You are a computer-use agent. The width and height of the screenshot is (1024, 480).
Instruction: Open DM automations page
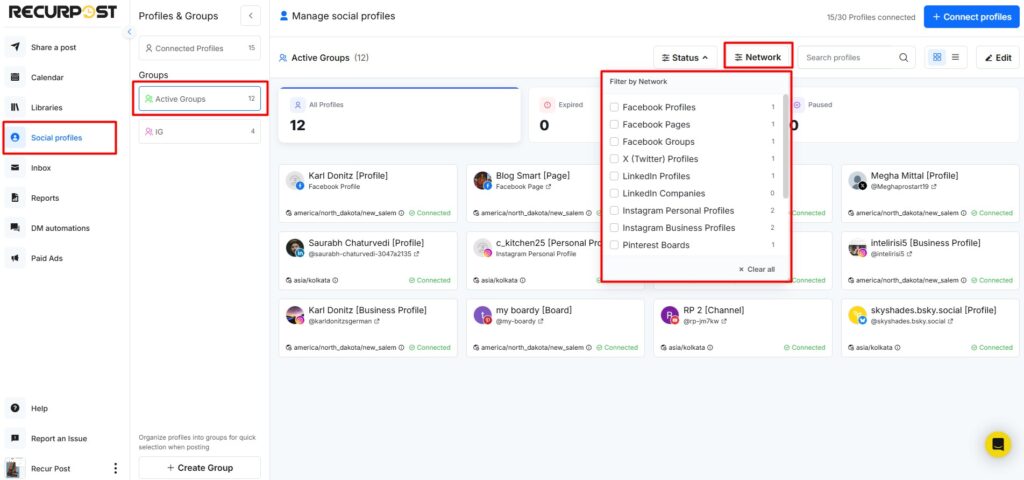point(59,228)
